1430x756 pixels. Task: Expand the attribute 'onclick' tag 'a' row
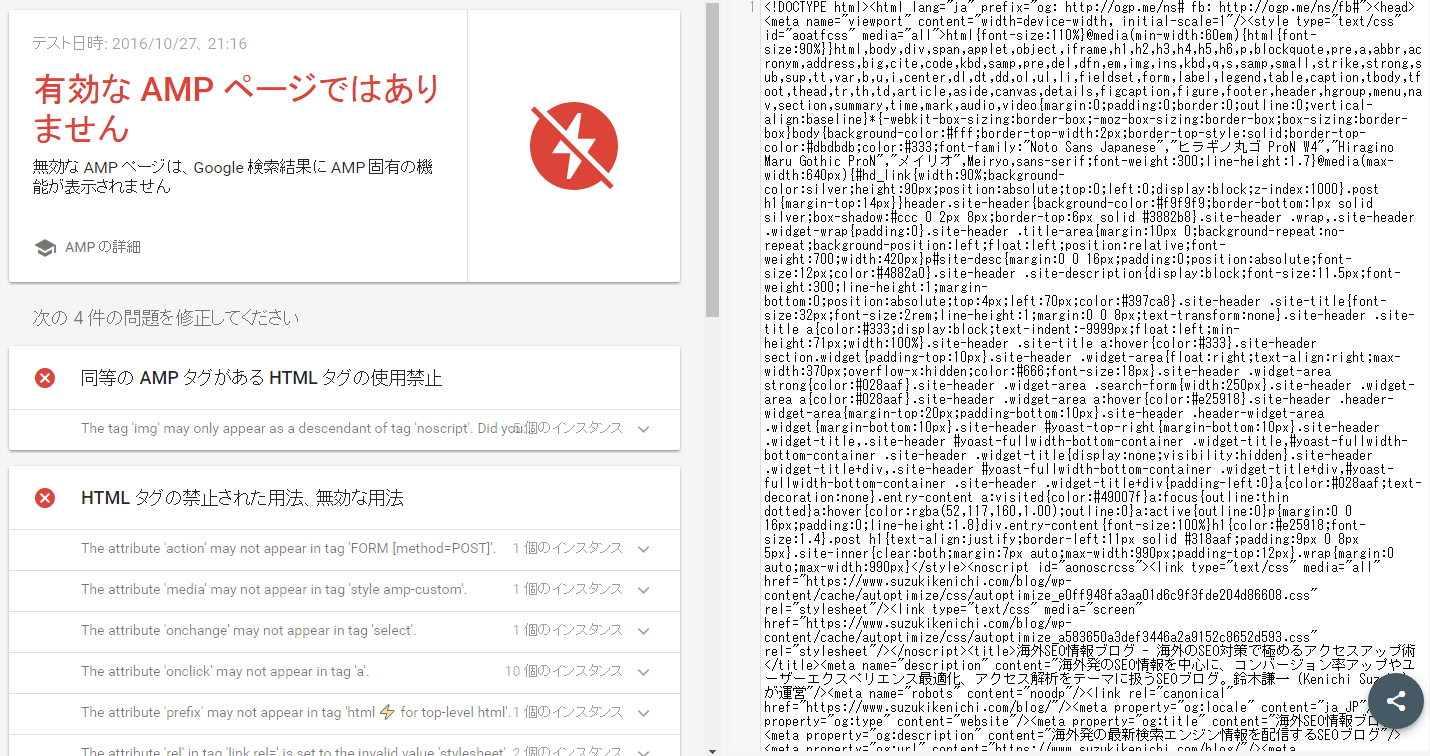345,672
